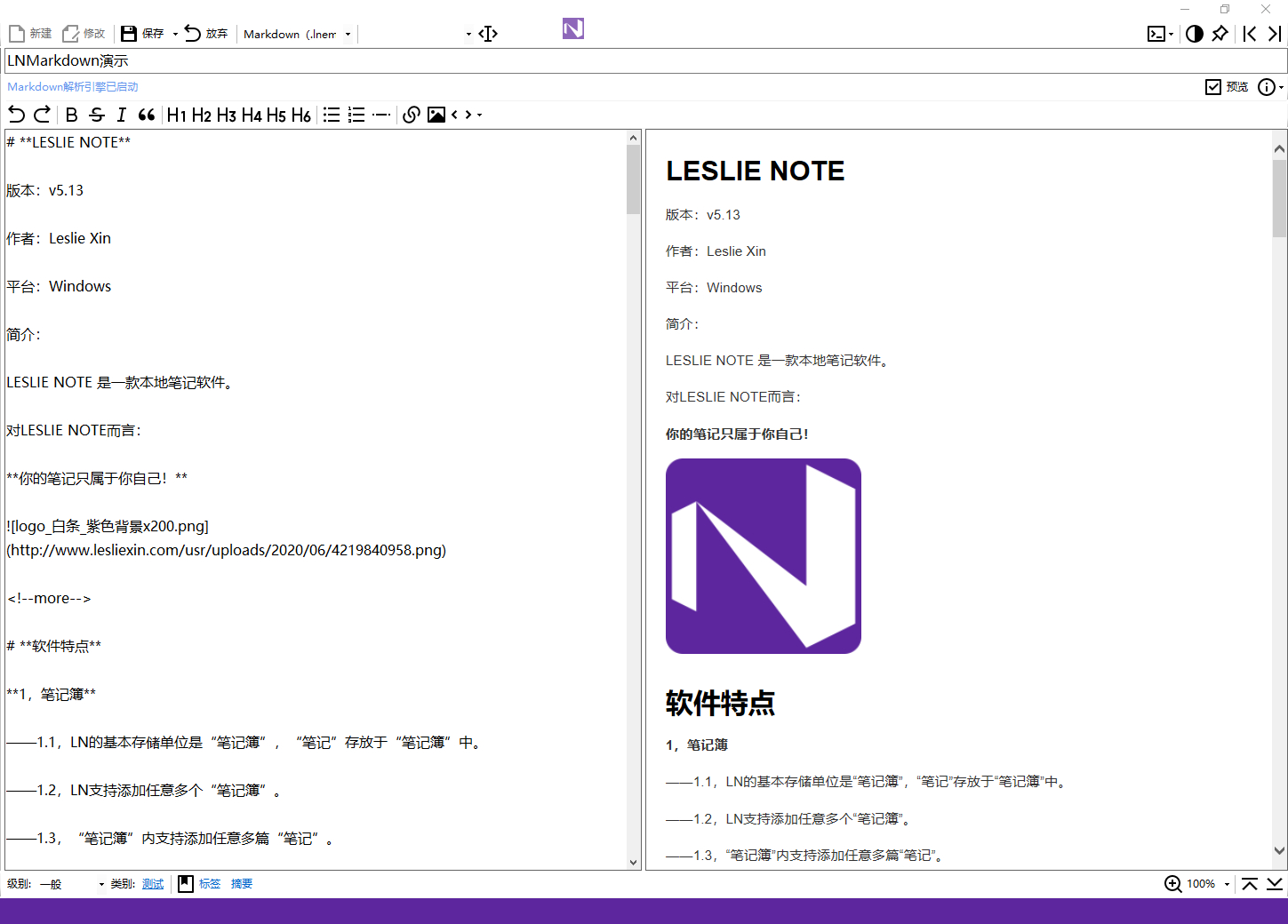1288x924 pixels.
Task: Click the N logo image in preview
Action: 764,556
